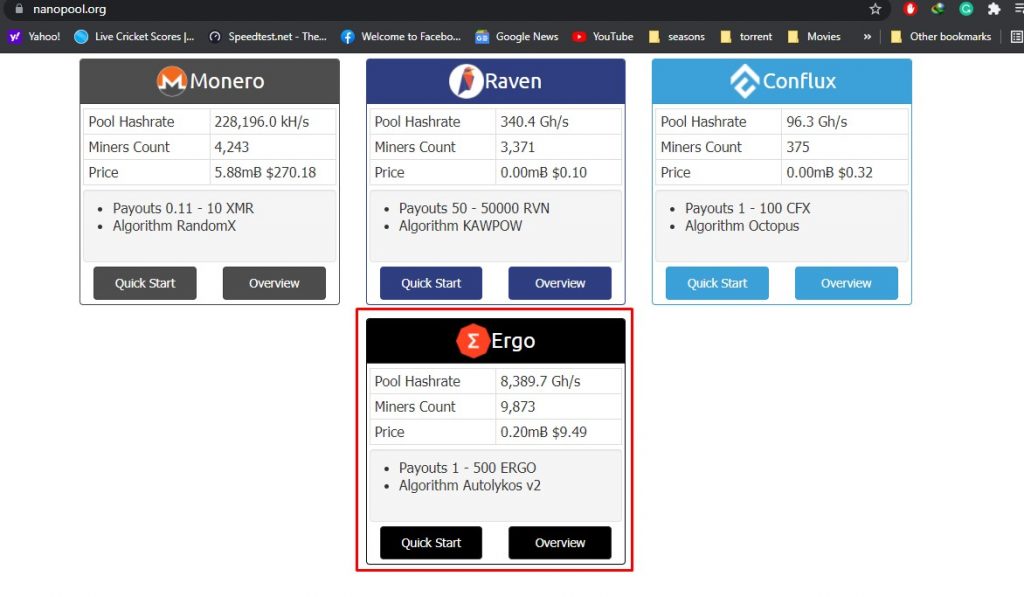Viewport: 1024px width, 597px height.
Task: Click 'Payouts 0.11 - 10 XMR' text
Action: coord(183,208)
